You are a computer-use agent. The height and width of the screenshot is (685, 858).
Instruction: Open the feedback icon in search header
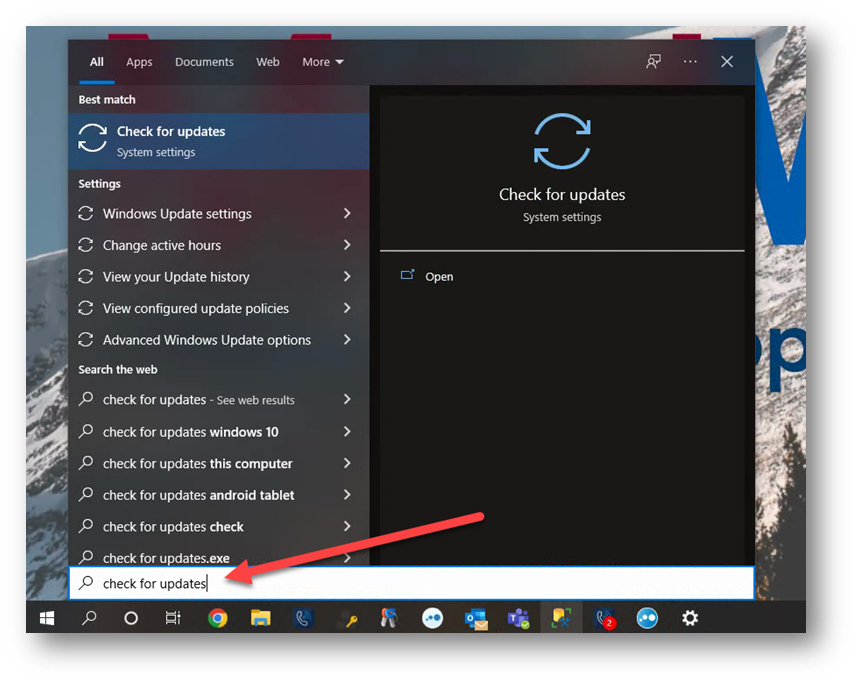click(653, 62)
